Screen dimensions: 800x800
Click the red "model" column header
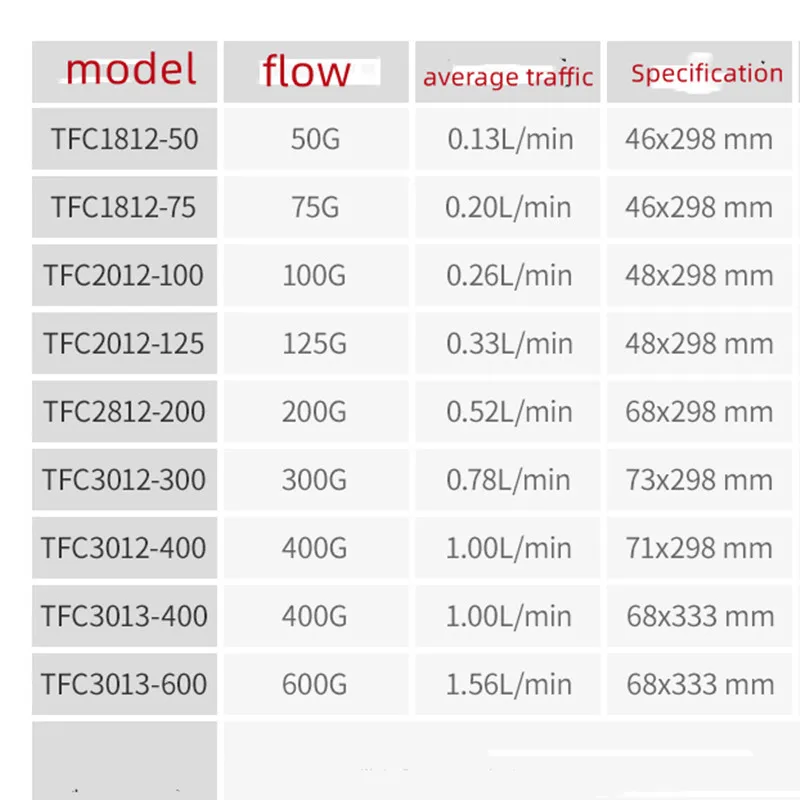tap(131, 70)
